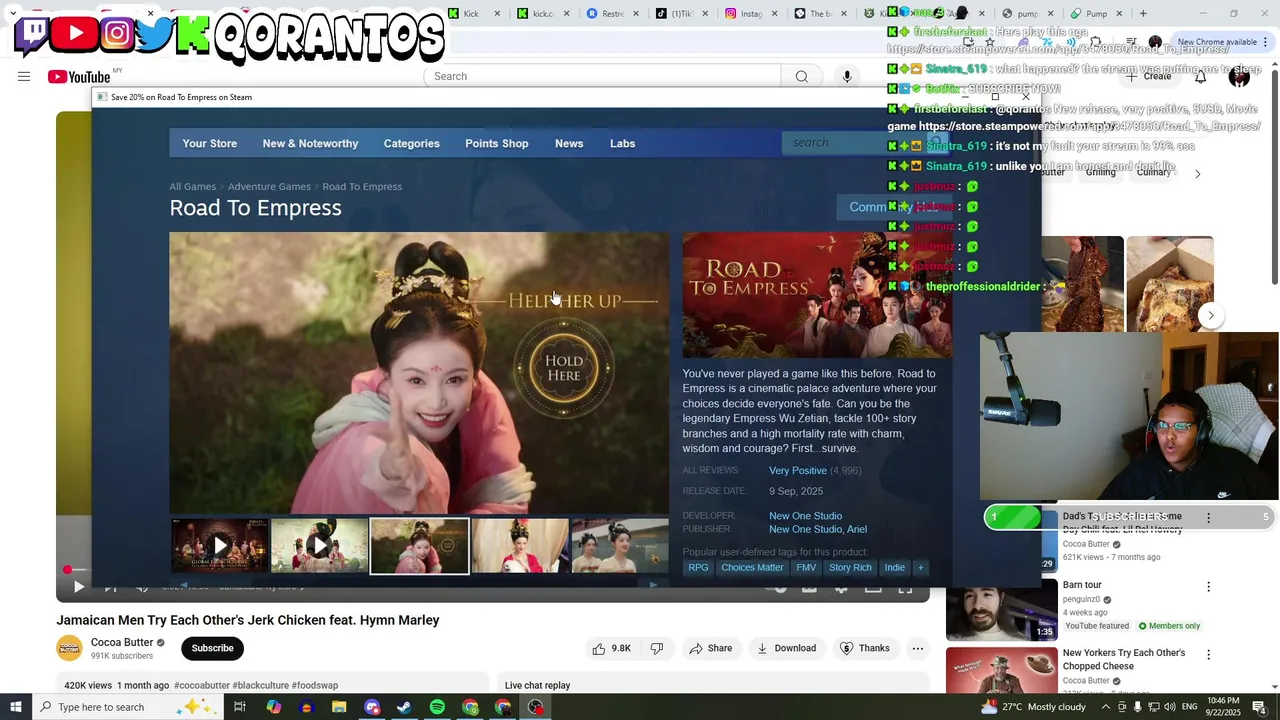Show next Shorts with arrow button

tap(1211, 315)
